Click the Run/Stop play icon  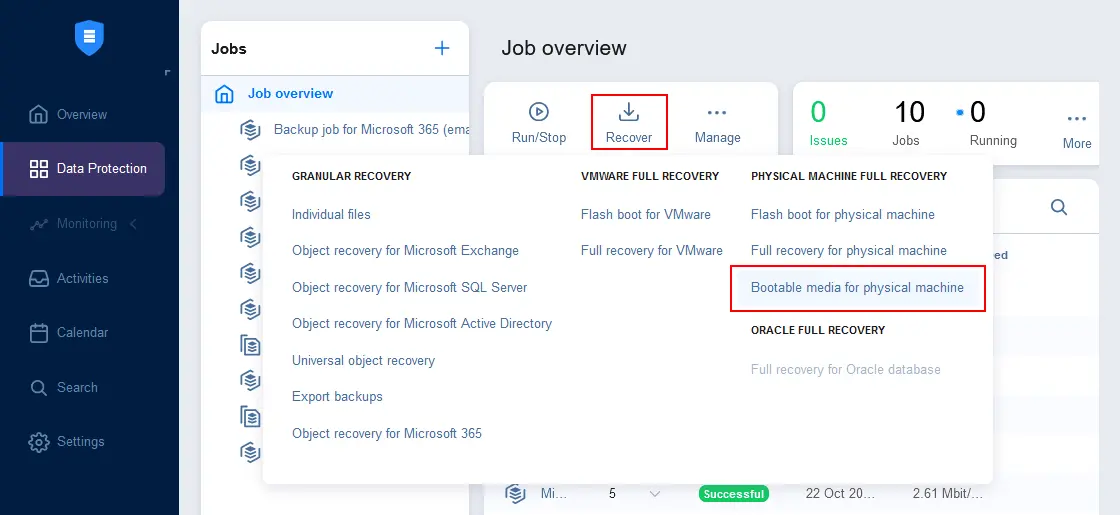[539, 111]
